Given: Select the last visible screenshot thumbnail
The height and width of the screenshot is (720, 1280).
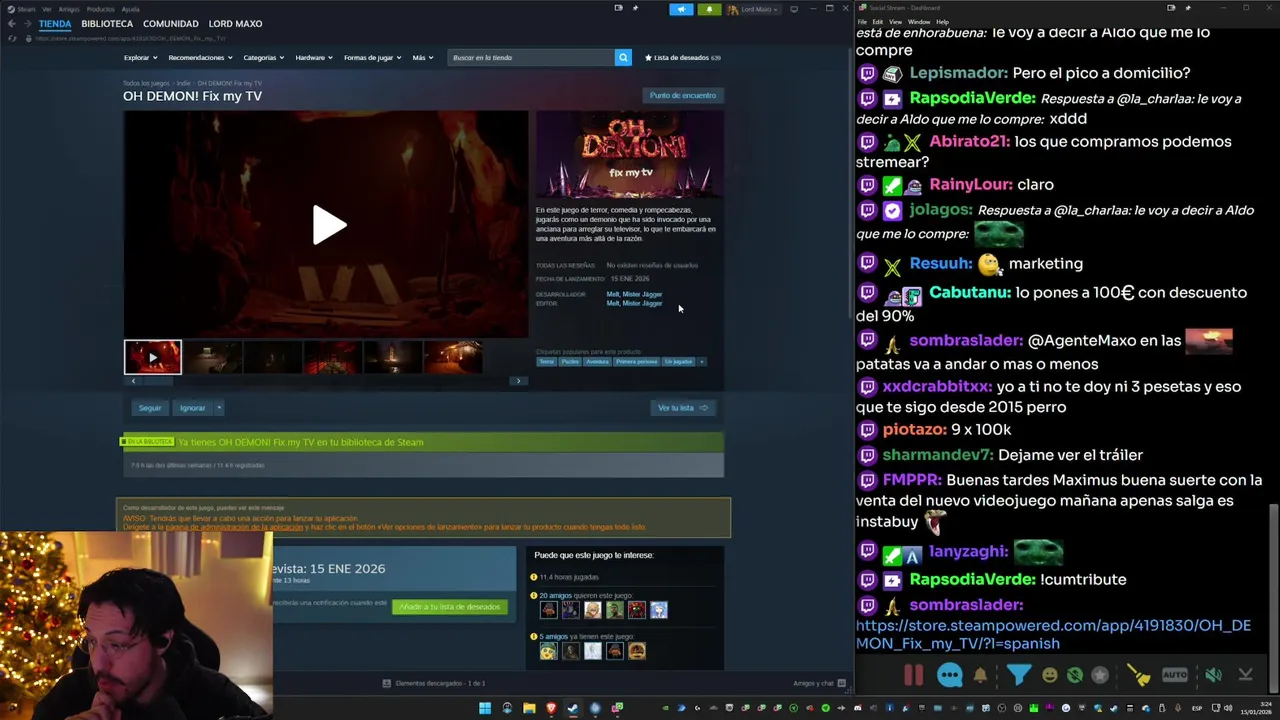Looking at the screenshot, I should (x=453, y=357).
